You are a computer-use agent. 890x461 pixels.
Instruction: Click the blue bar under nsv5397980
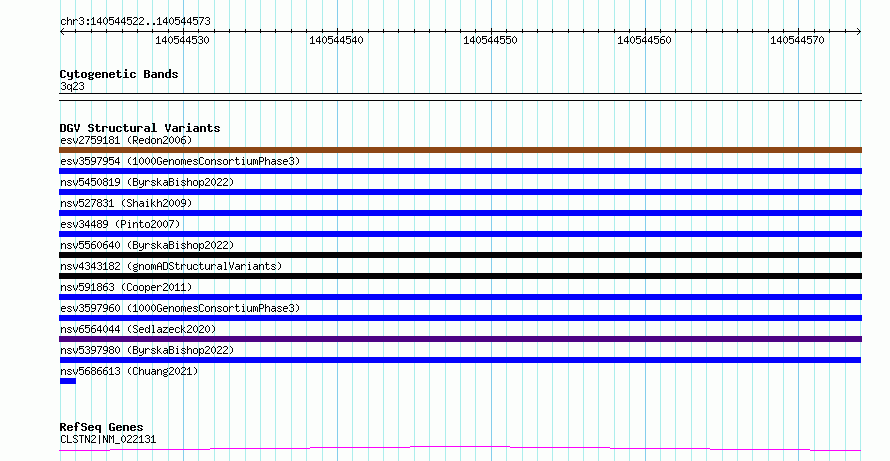460,360
